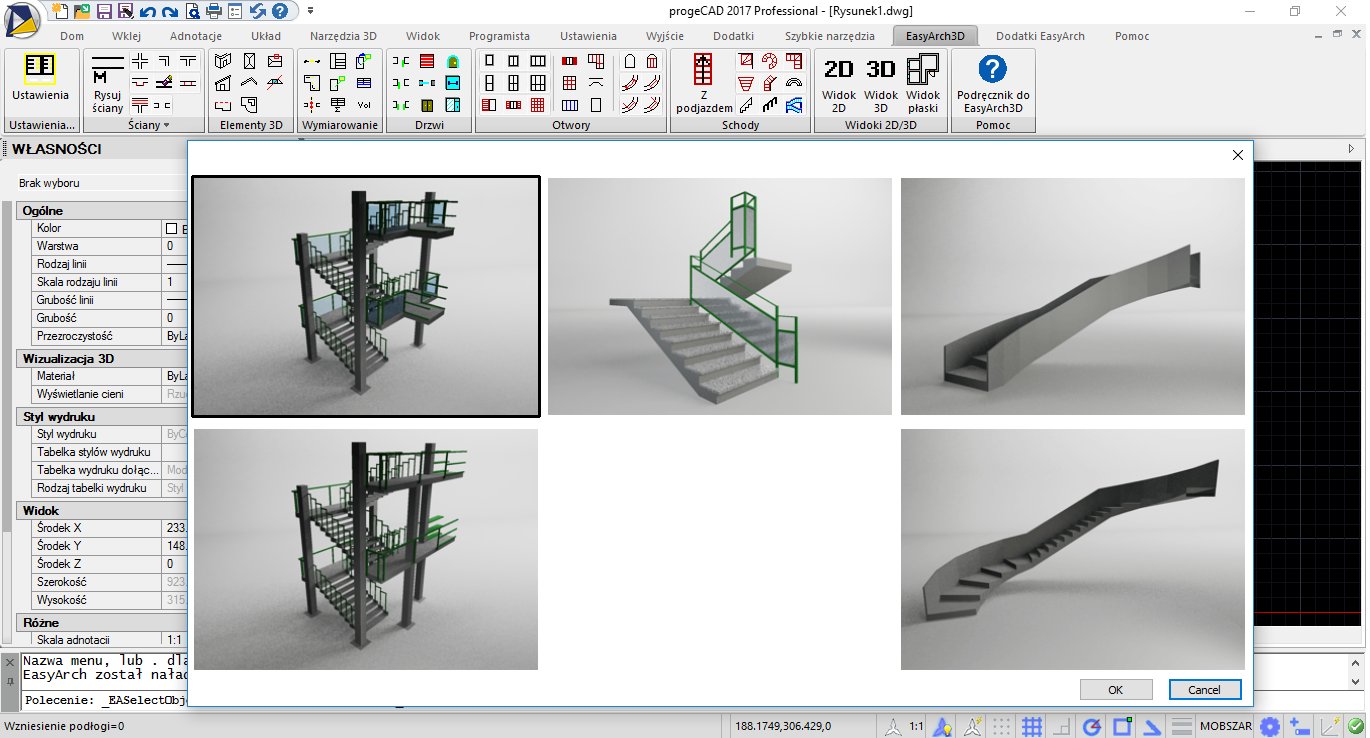Click the Kolor white color swatch

pyautogui.click(x=171, y=228)
